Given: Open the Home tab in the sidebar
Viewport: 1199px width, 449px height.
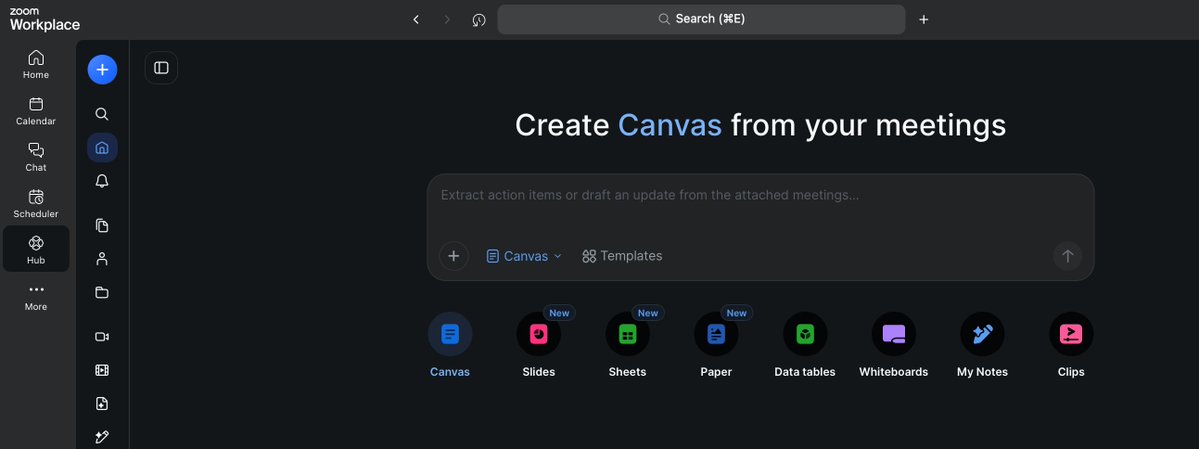Looking at the screenshot, I should click(x=36, y=64).
